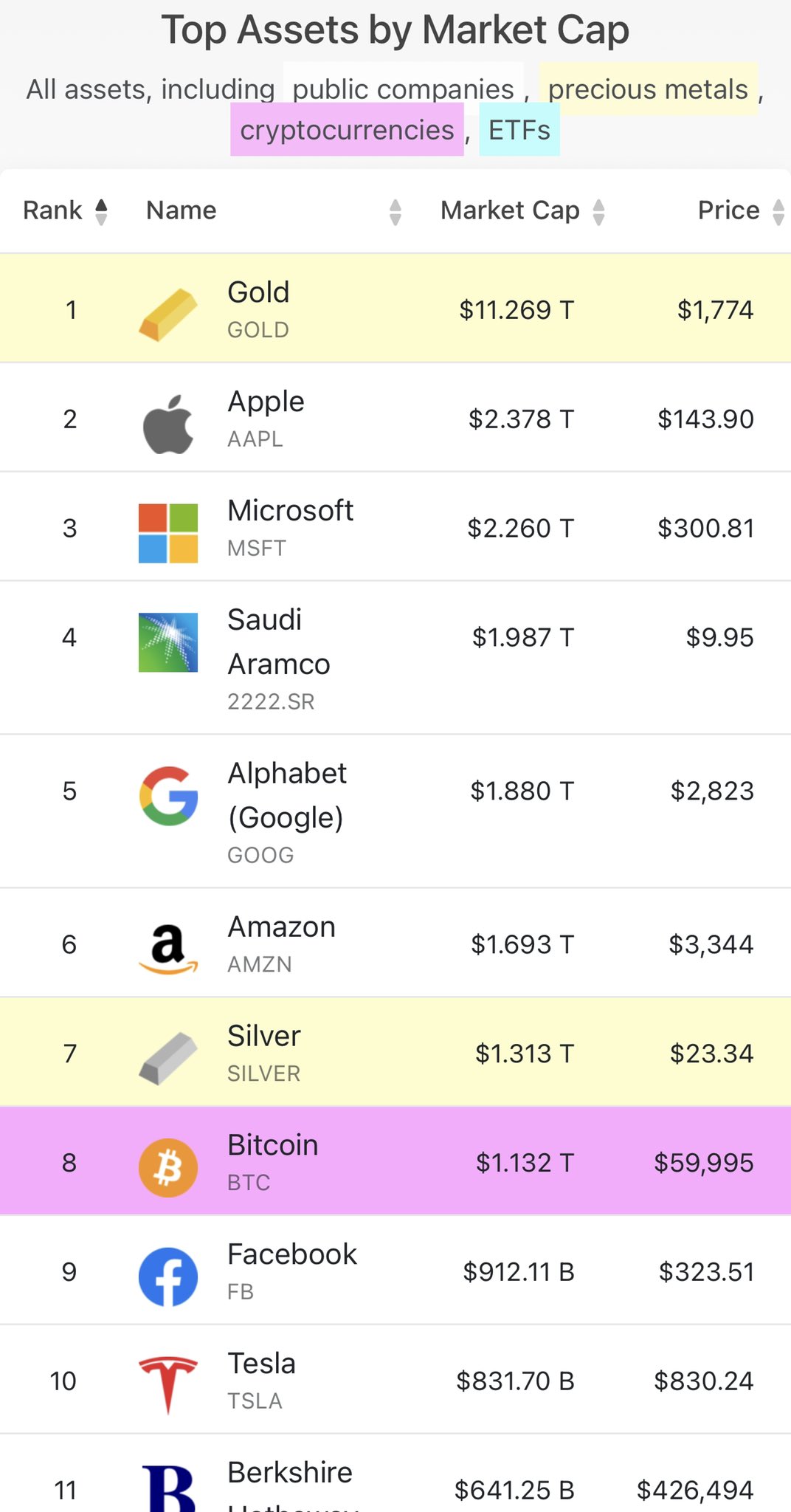Sort by Rank column arrows
The width and height of the screenshot is (791, 1512).
click(102, 212)
